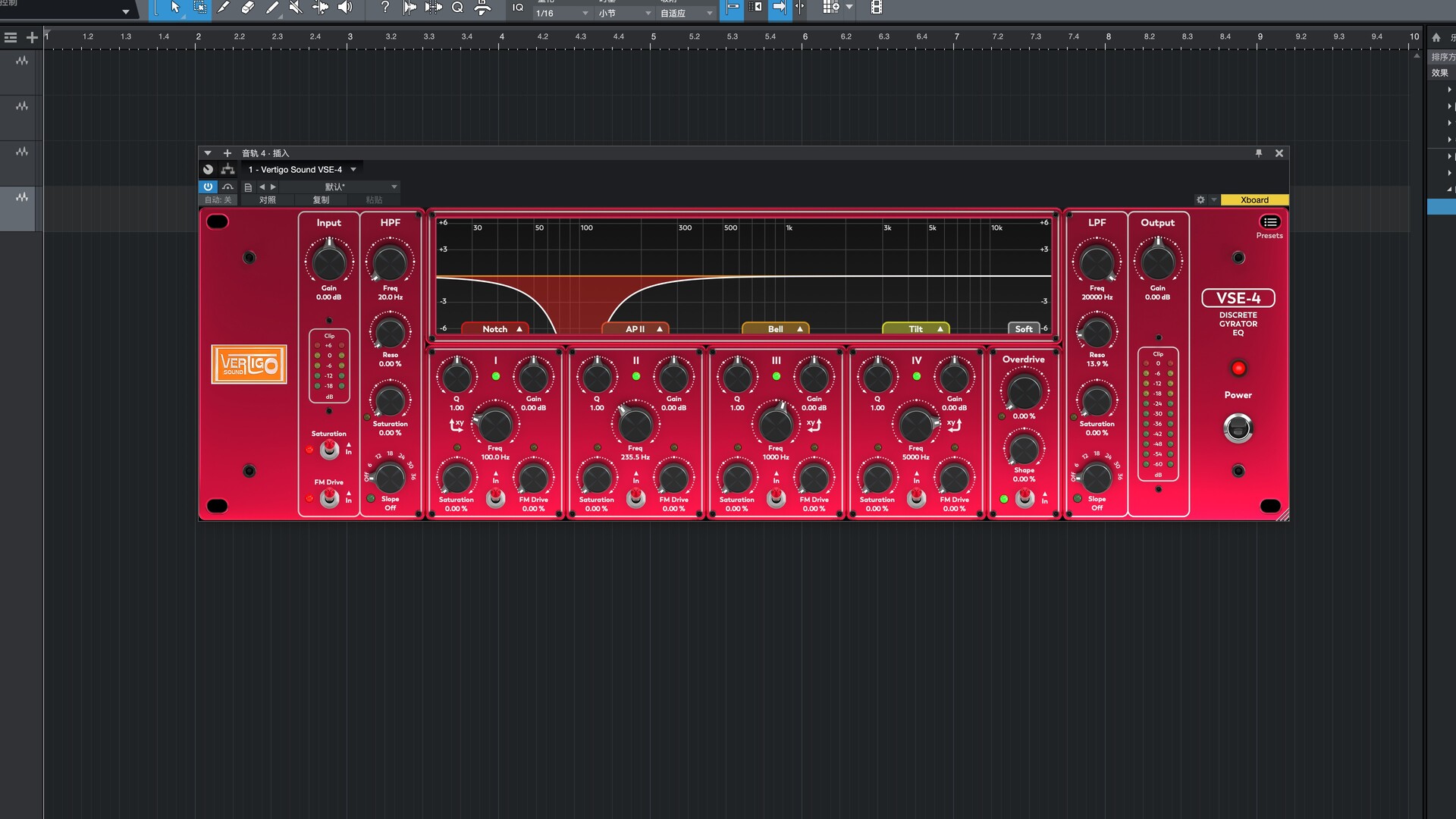The image size is (1456, 819).
Task: Open Bell filter type selector
Action: pos(776,328)
